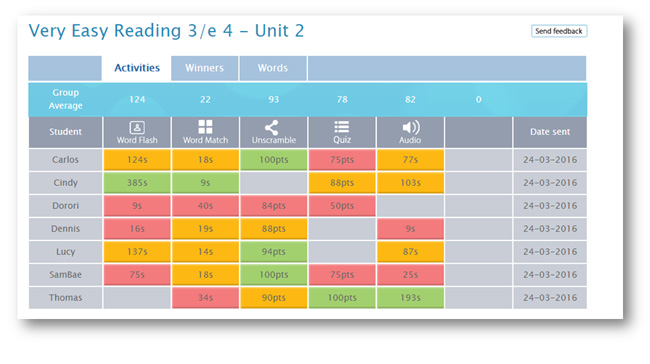Click the Date sent column header
This screenshot has width=650, height=364.
pyautogui.click(x=550, y=132)
